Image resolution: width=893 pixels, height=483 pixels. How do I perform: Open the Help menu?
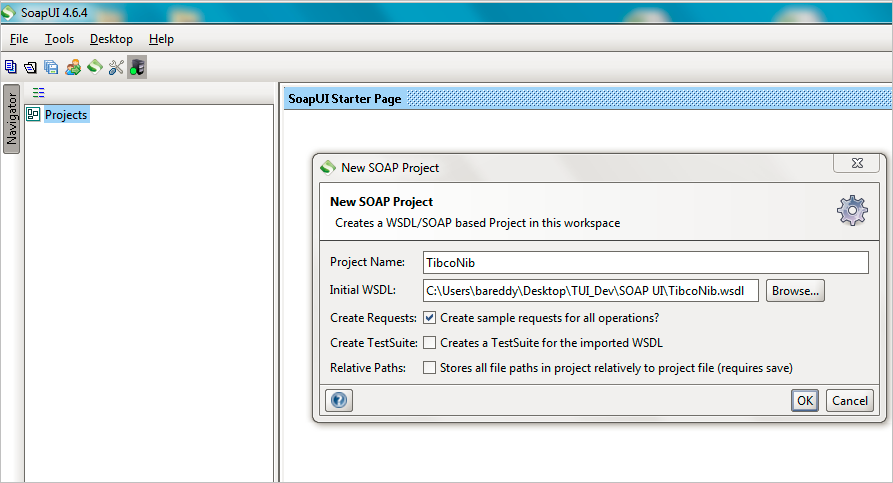pos(161,39)
